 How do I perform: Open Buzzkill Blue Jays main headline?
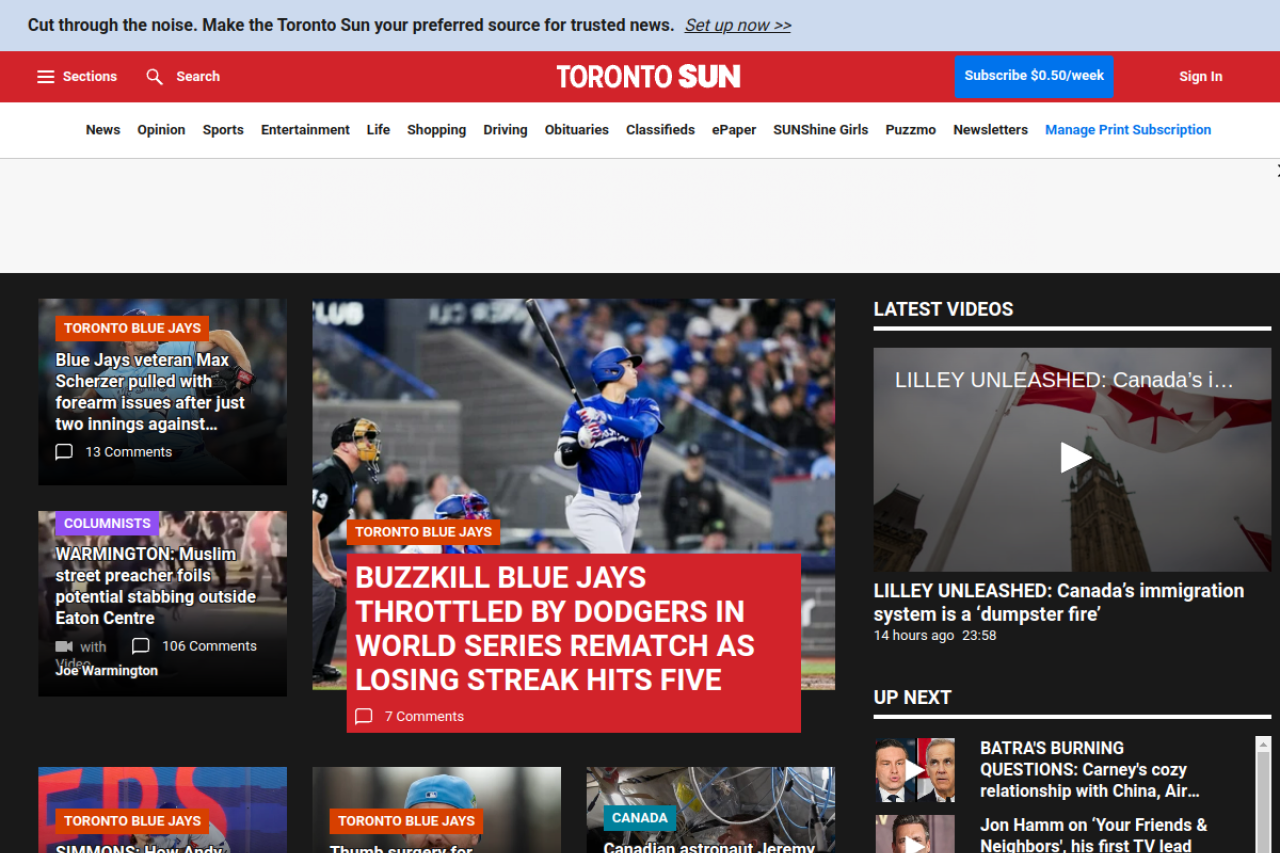[555, 629]
